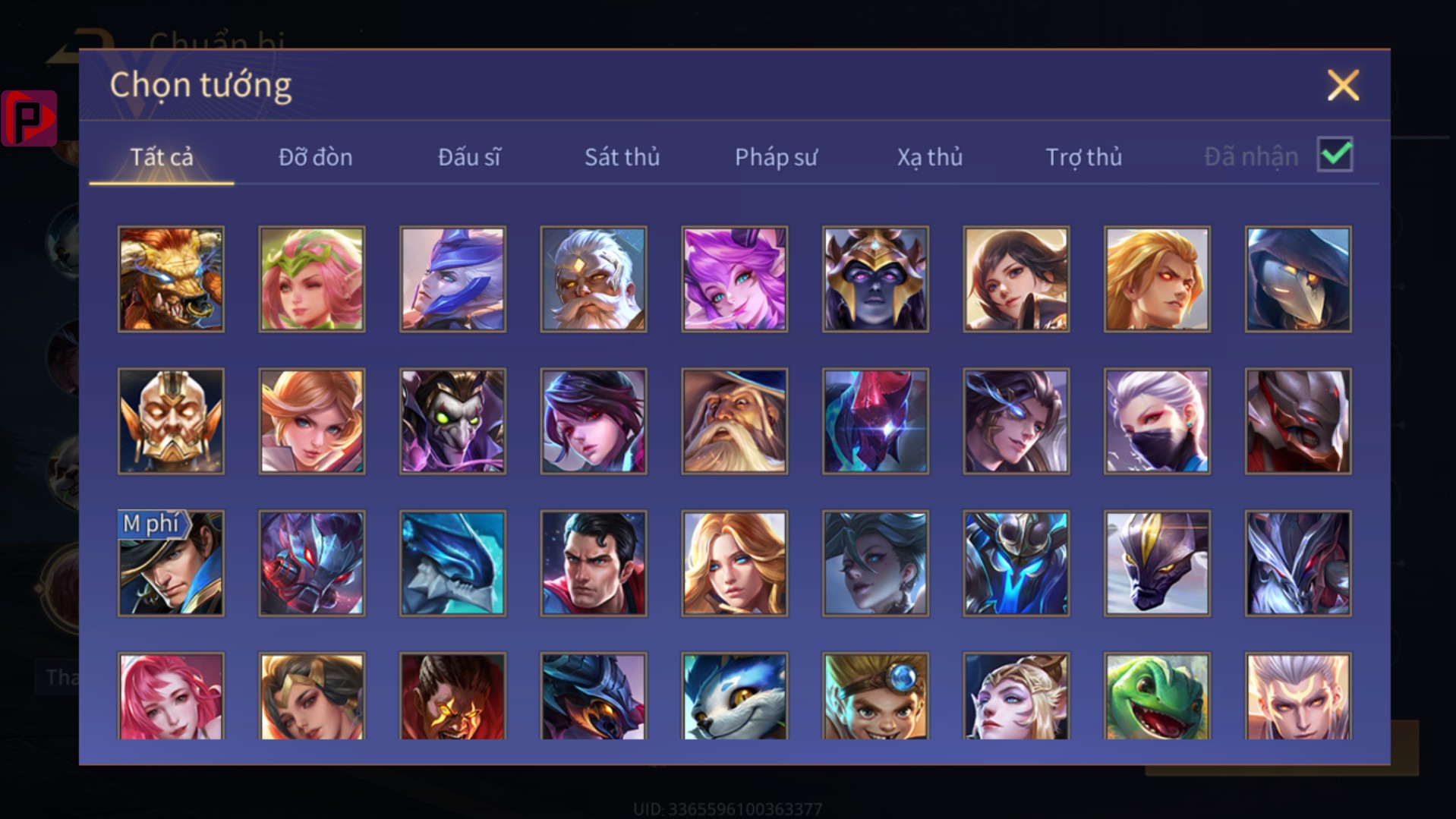Pick the plague-doctor hooded hero
1456x819 pixels.
[x=1298, y=279]
